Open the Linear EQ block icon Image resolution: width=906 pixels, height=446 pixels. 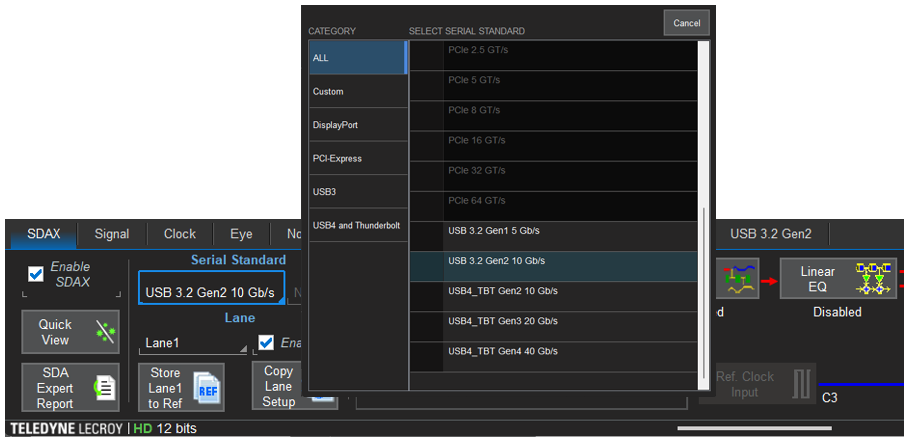[872, 278]
